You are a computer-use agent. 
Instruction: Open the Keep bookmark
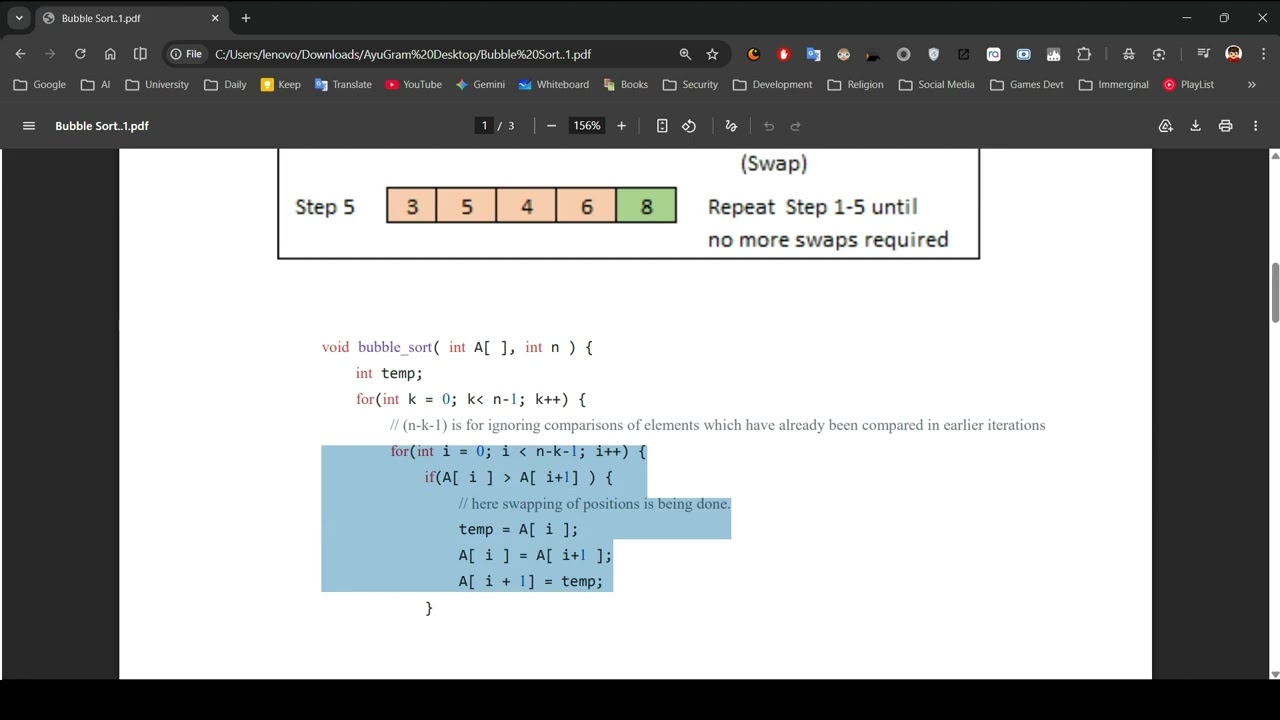tap(280, 85)
